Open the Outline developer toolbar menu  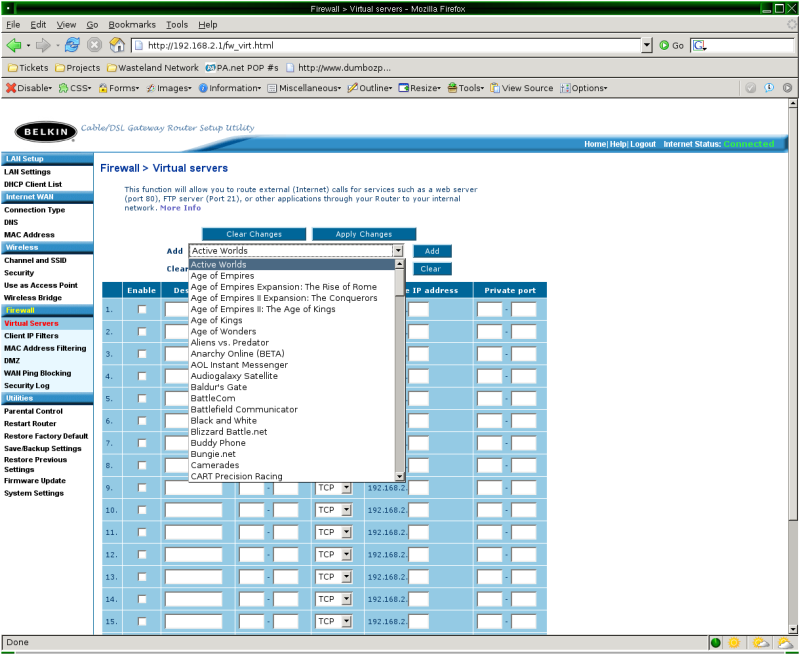click(370, 88)
